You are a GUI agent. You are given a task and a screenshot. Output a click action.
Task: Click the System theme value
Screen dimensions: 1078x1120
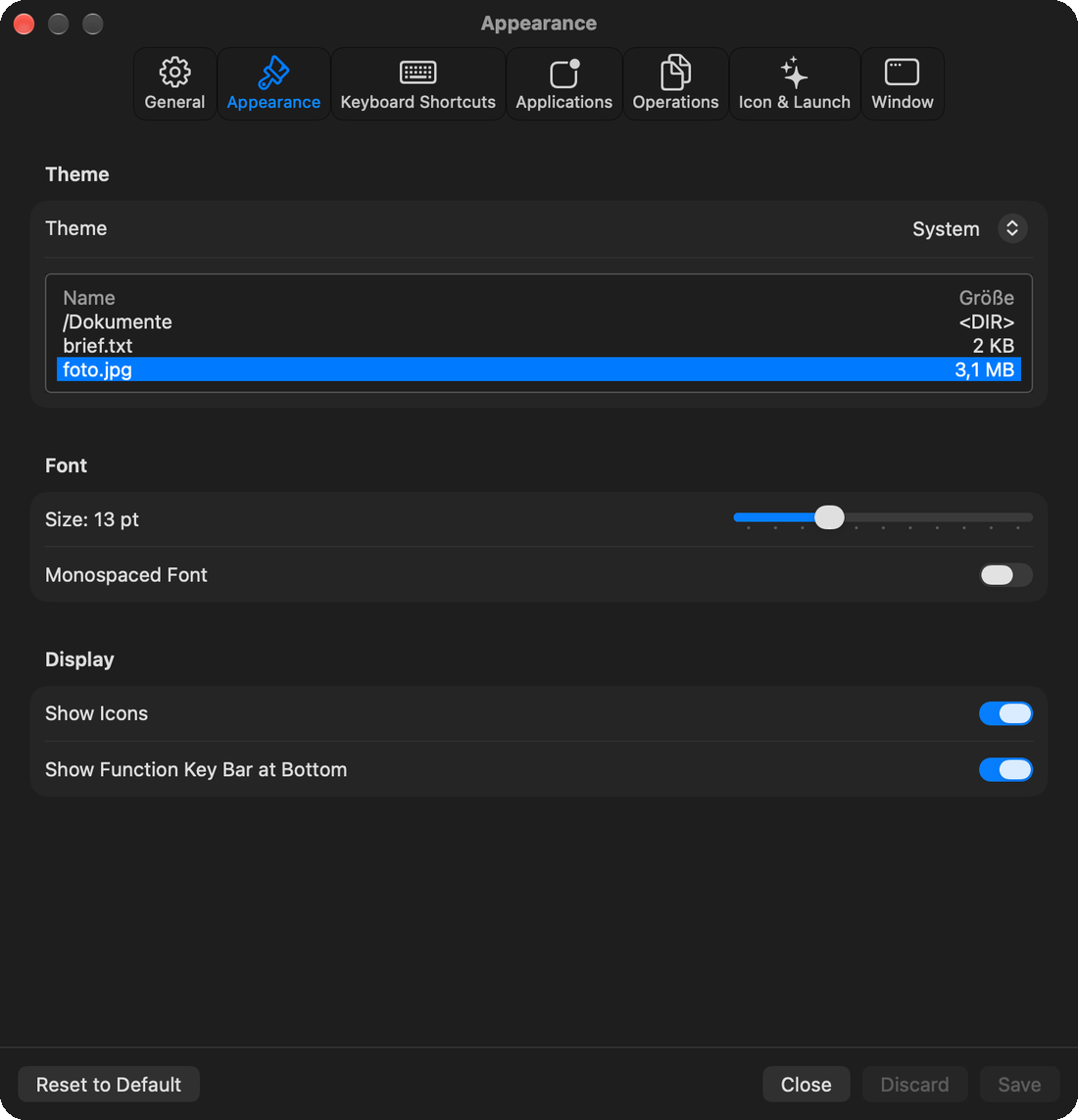click(945, 228)
